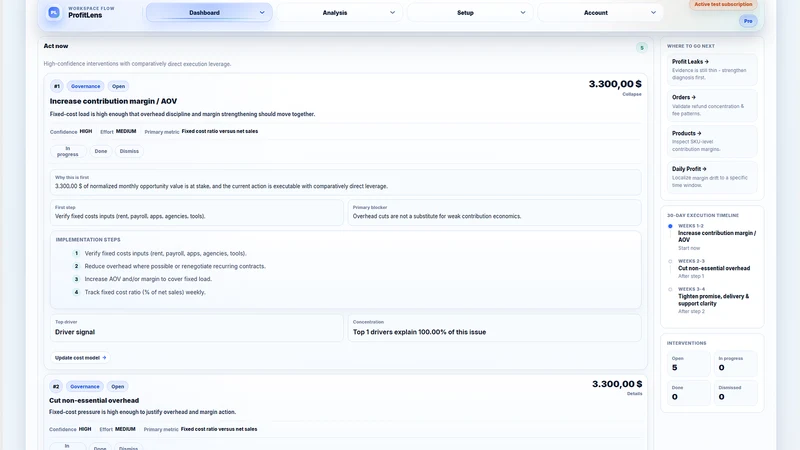
Task: Click implementation step 1 number icon
Action: (77, 253)
